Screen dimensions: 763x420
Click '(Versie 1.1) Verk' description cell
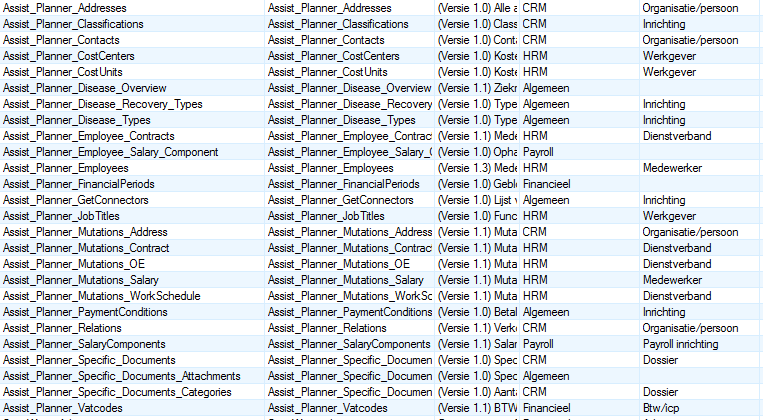click(x=477, y=328)
